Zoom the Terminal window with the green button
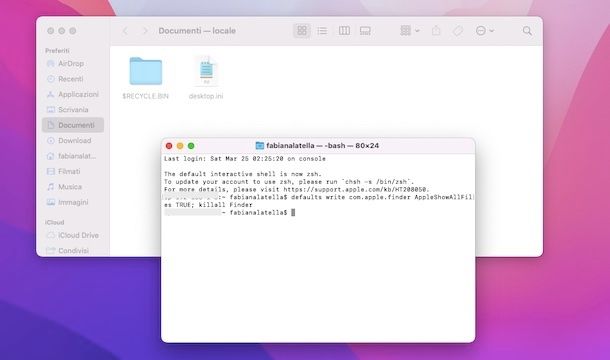 191,146
